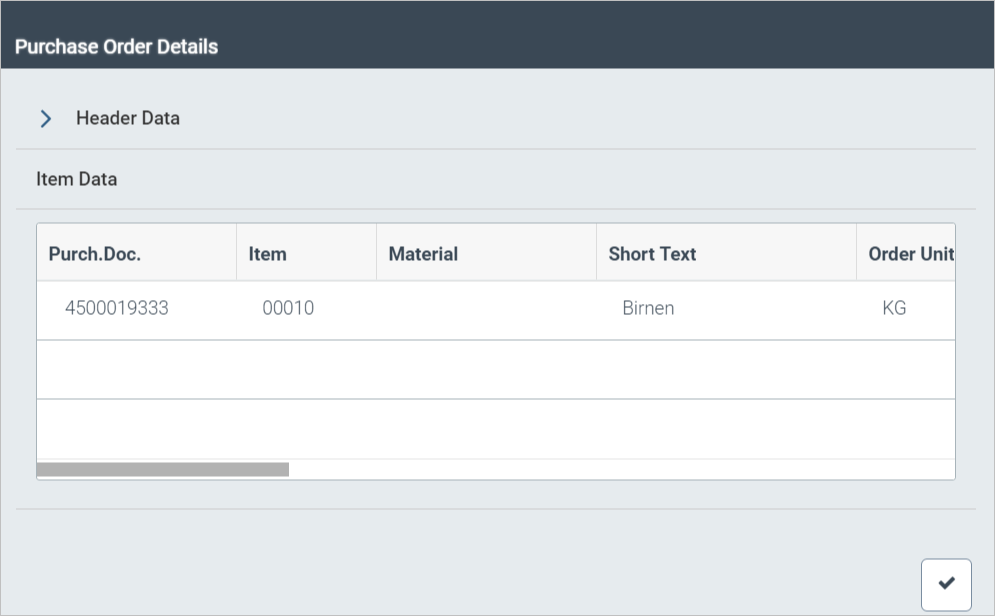The image size is (995, 616).
Task: Select the Birnen short text cell
Action: point(648,308)
